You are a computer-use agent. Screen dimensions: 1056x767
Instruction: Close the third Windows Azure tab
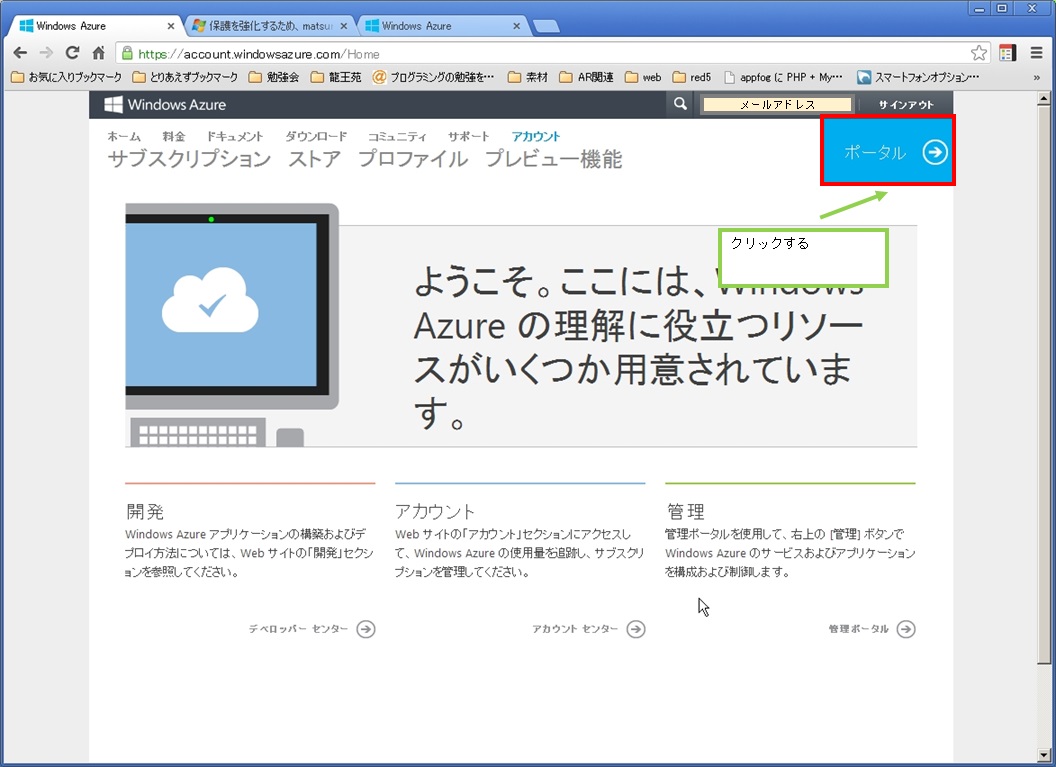coord(517,26)
